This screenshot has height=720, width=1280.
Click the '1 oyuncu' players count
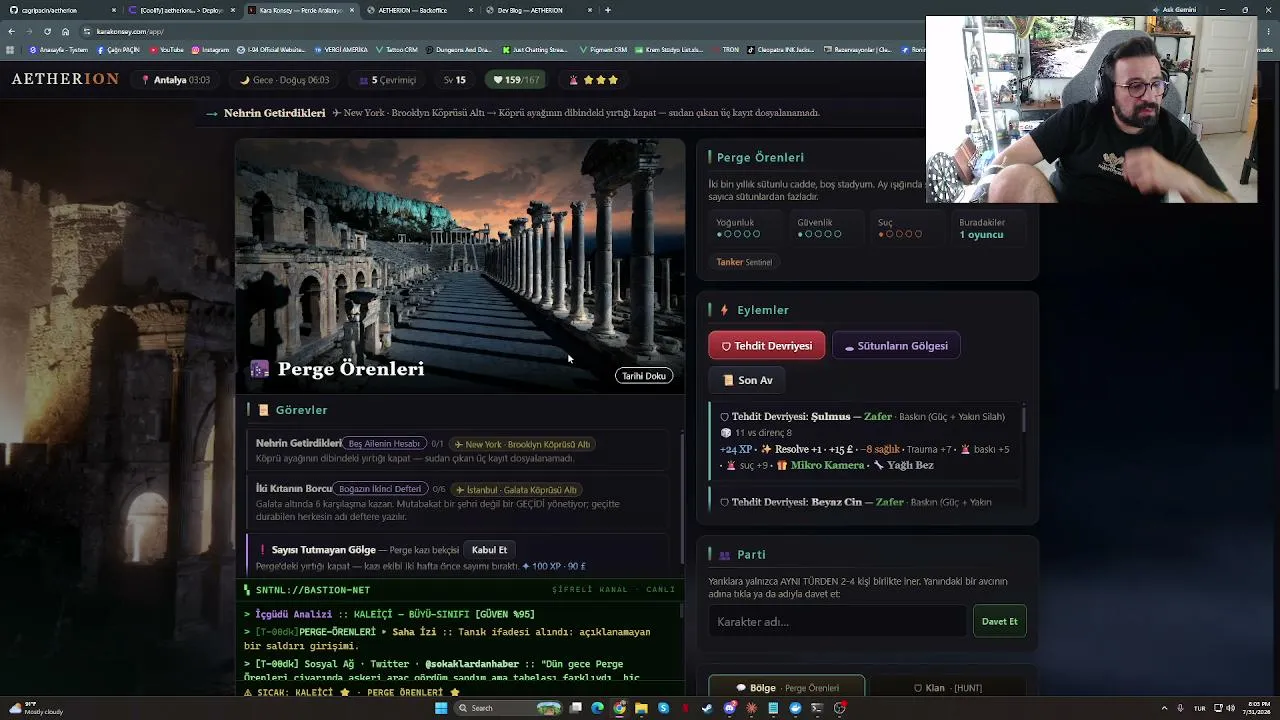(981, 235)
